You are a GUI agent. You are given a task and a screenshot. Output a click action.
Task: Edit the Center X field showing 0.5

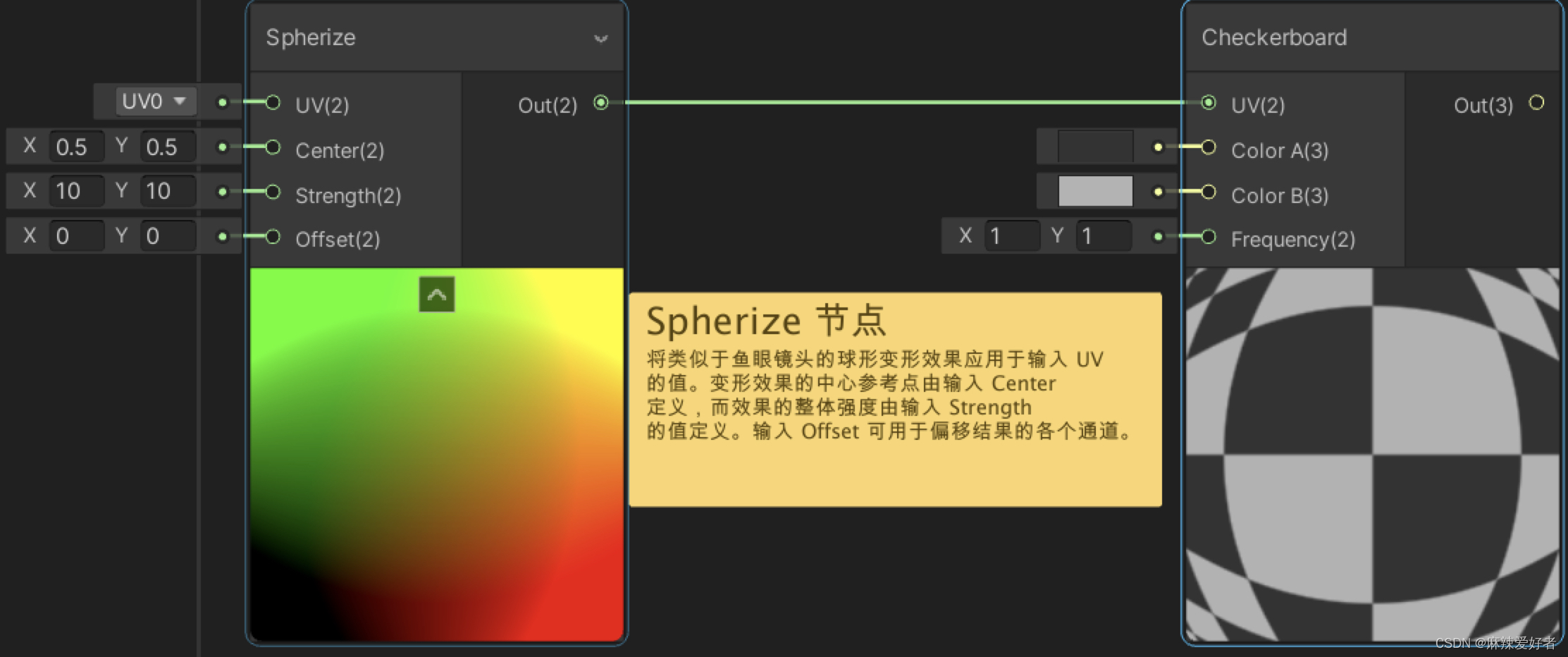[x=76, y=147]
